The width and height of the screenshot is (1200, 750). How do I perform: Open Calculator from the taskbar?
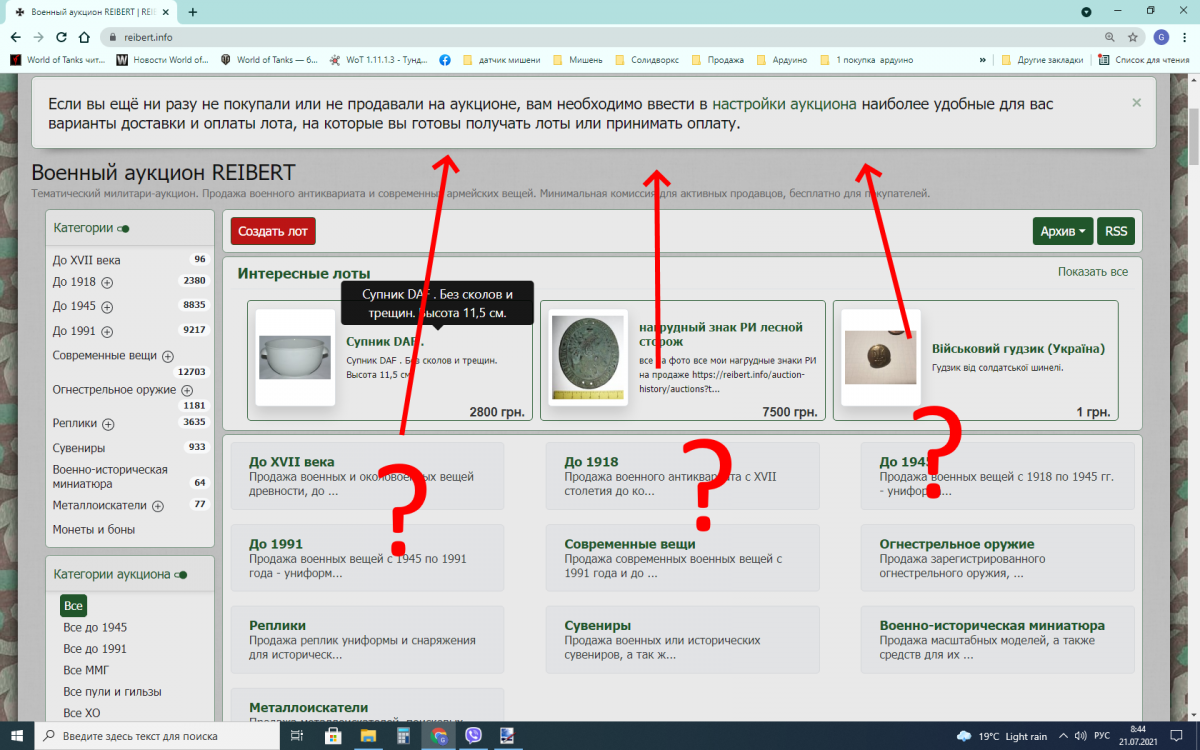pos(403,735)
